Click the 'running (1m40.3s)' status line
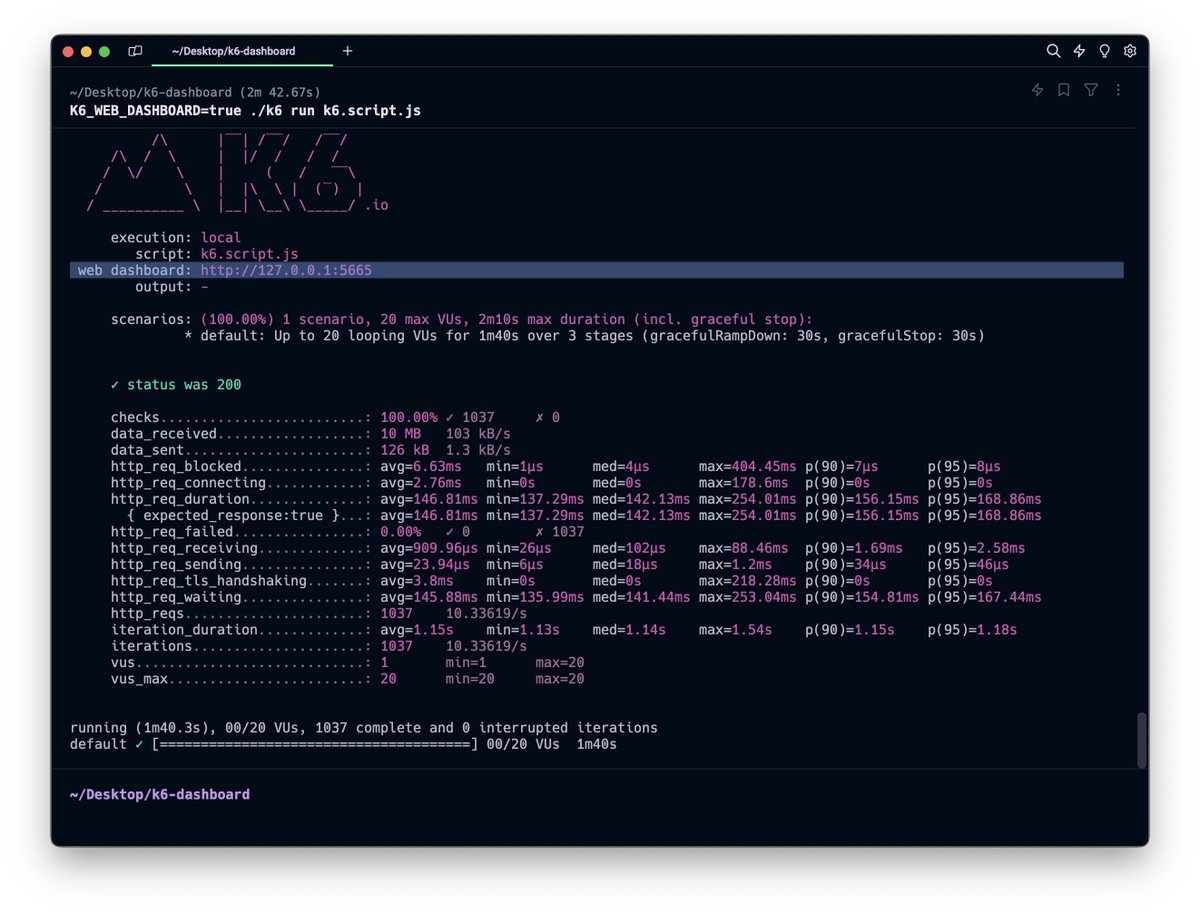 (x=364, y=728)
